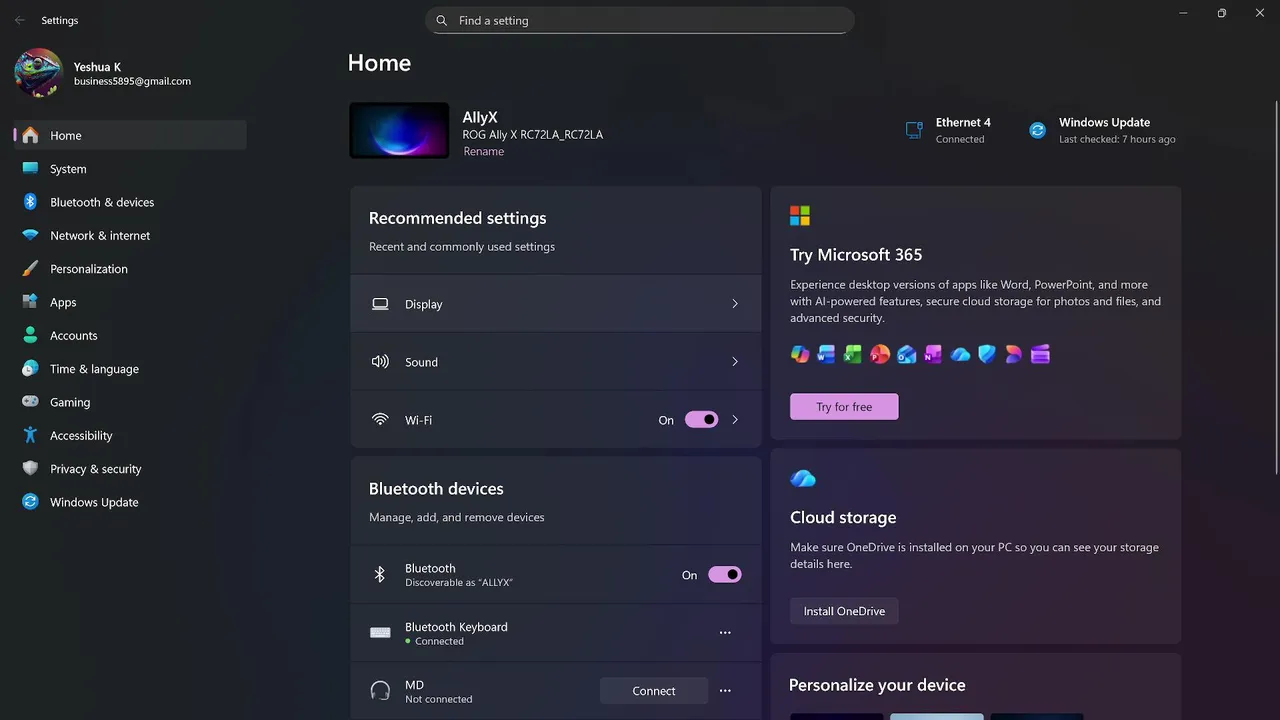Click the System monitor icon in sidebar
1280x720 pixels.
tap(30, 169)
